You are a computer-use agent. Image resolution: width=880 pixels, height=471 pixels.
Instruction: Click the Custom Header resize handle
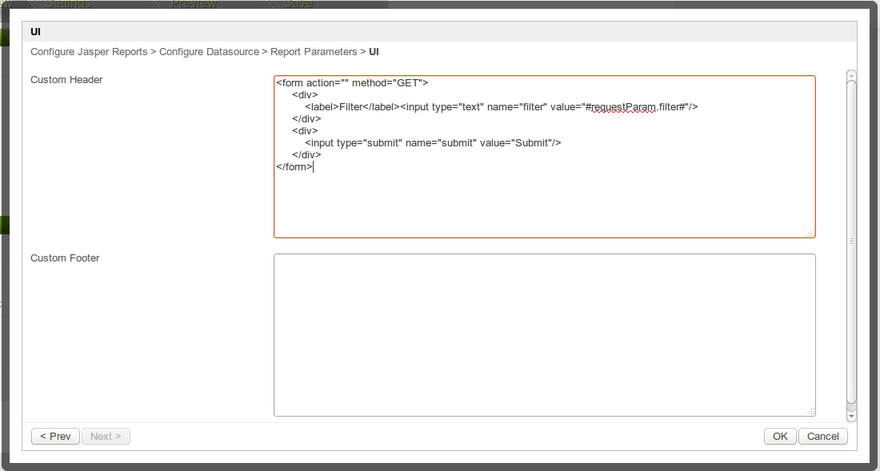point(811,233)
